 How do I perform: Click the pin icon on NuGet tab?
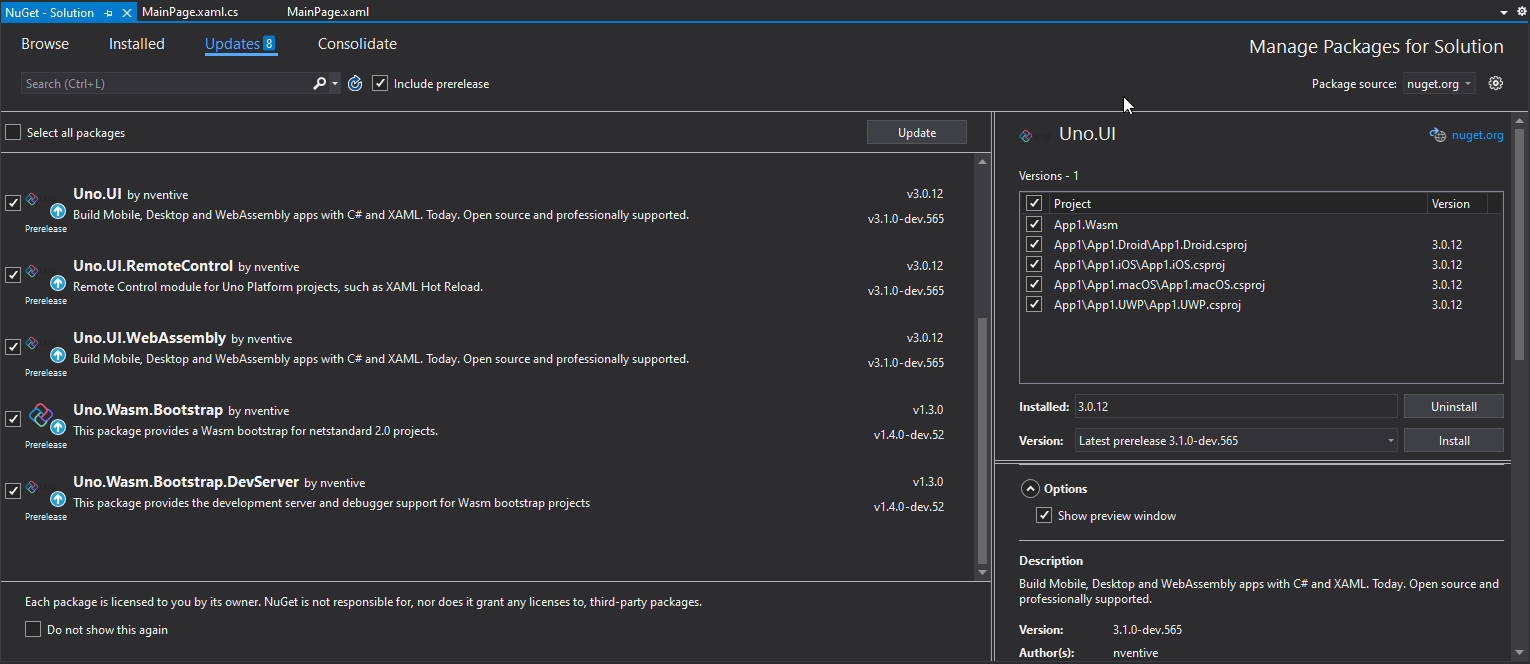coord(108,13)
